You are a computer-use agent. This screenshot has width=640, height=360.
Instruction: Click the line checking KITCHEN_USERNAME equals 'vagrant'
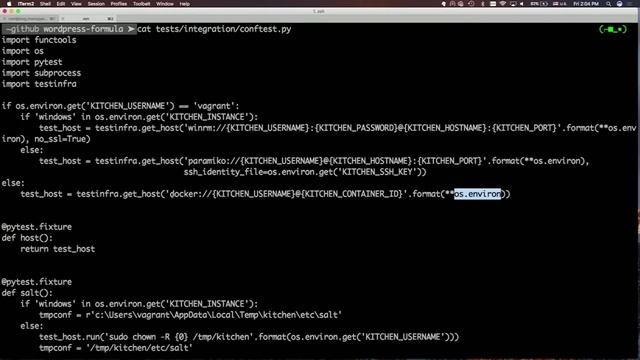point(120,106)
